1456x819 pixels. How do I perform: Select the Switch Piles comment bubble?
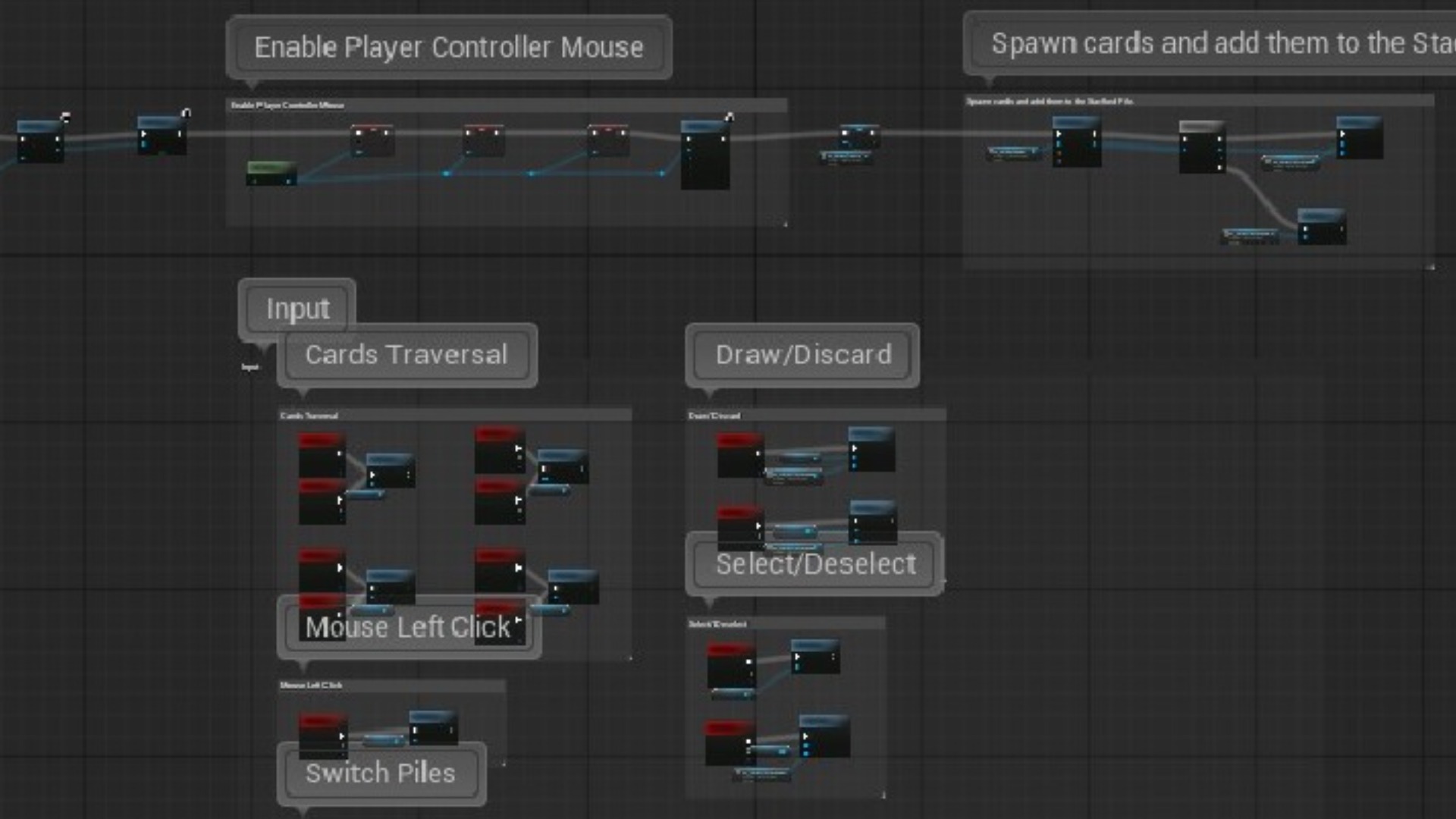[x=381, y=773]
